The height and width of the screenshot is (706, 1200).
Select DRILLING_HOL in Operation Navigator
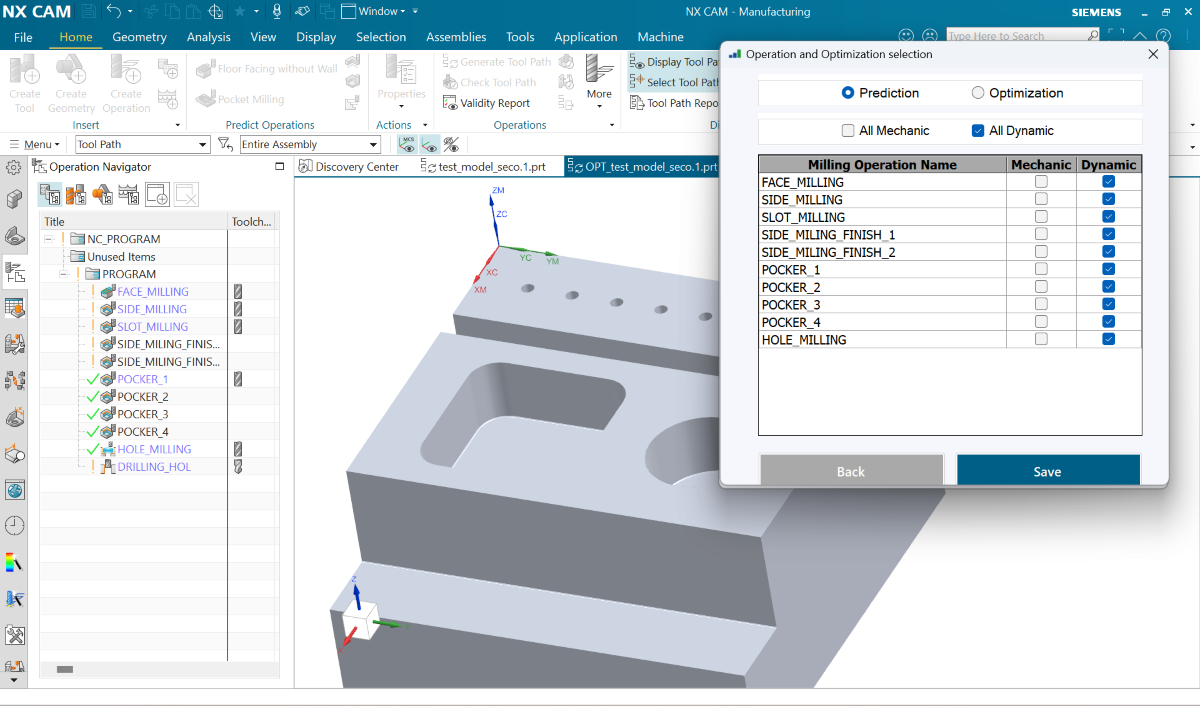click(154, 467)
